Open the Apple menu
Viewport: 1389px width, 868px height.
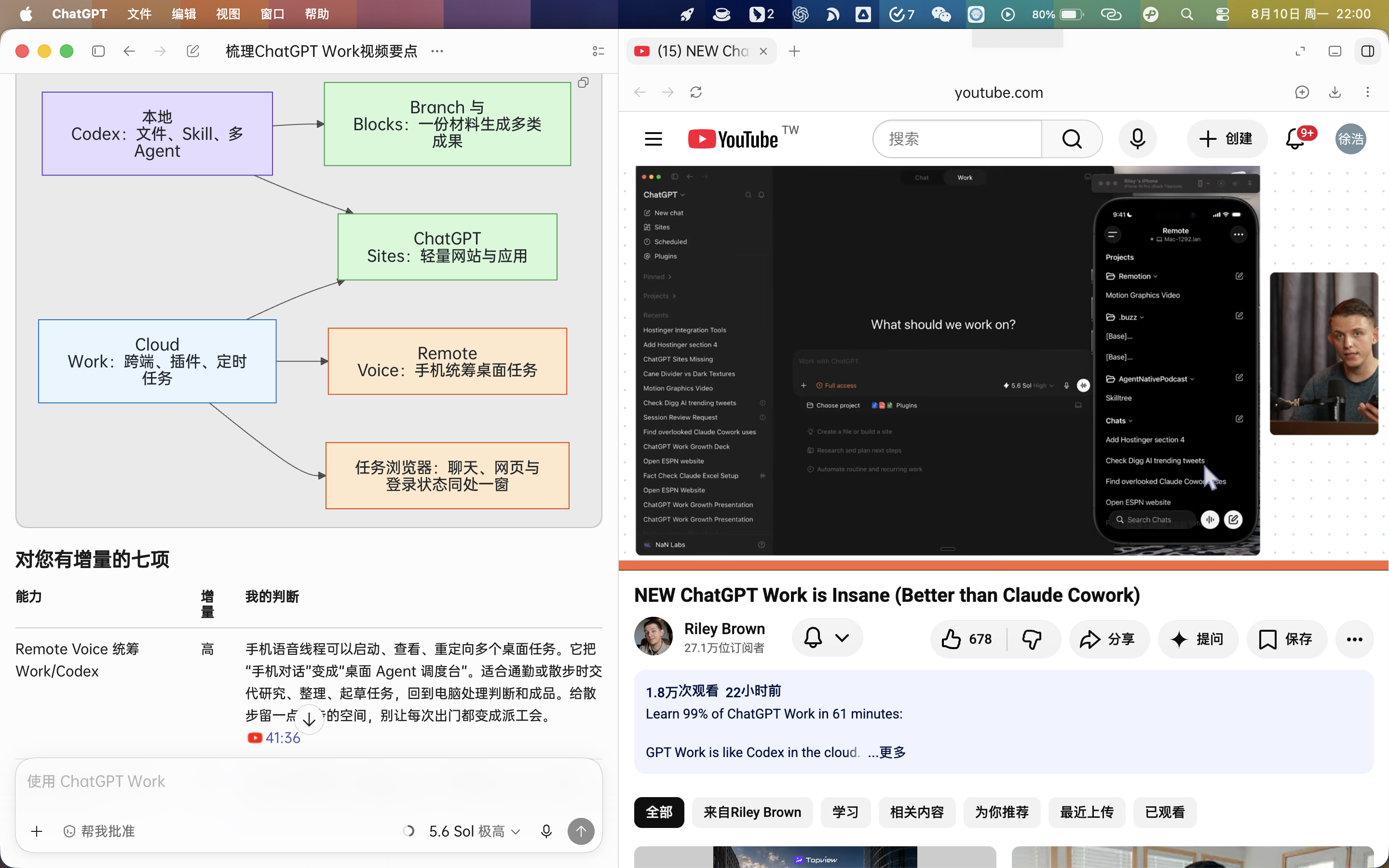click(x=26, y=14)
